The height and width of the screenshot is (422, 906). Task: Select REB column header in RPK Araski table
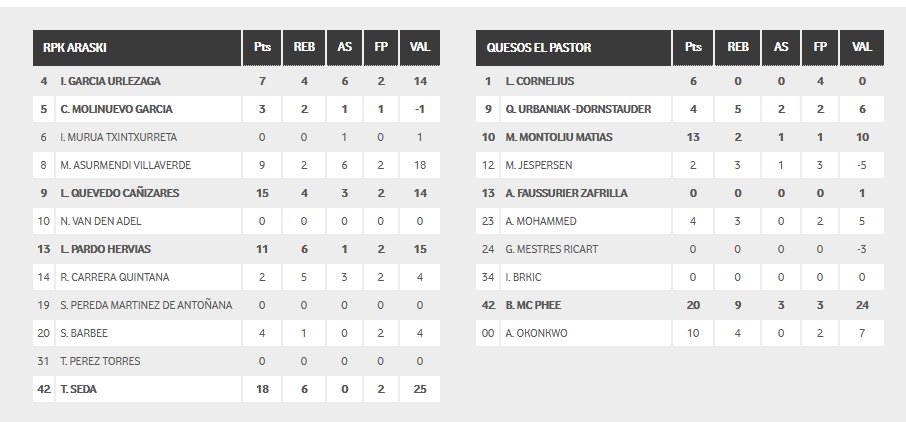click(304, 47)
